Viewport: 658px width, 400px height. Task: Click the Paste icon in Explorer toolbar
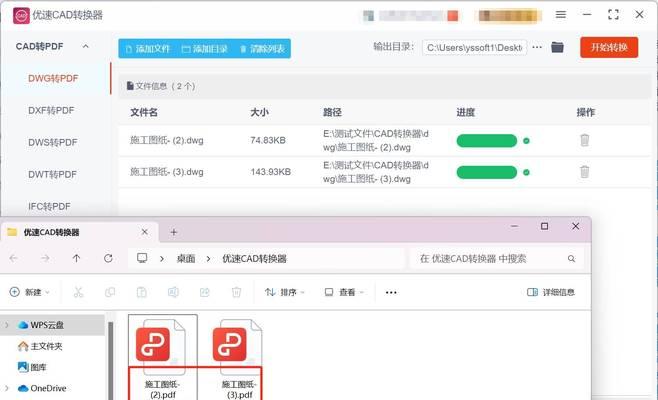click(x=141, y=292)
